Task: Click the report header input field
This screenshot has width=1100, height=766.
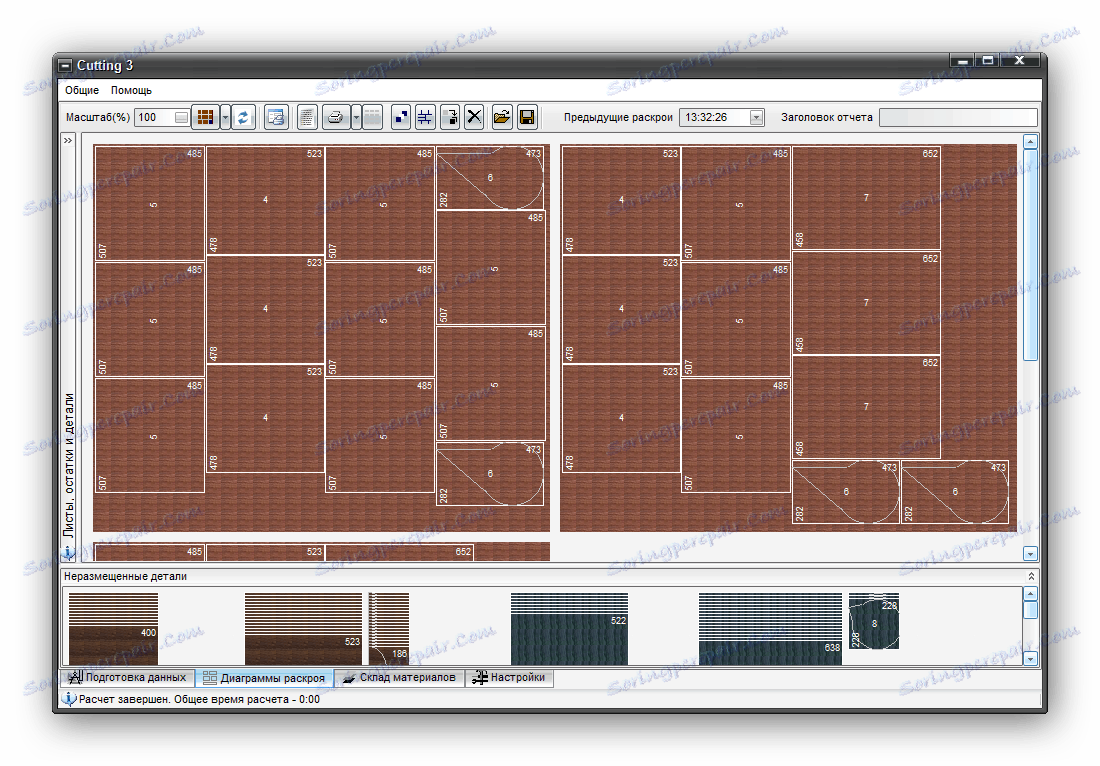Action: pyautogui.click(x=957, y=117)
